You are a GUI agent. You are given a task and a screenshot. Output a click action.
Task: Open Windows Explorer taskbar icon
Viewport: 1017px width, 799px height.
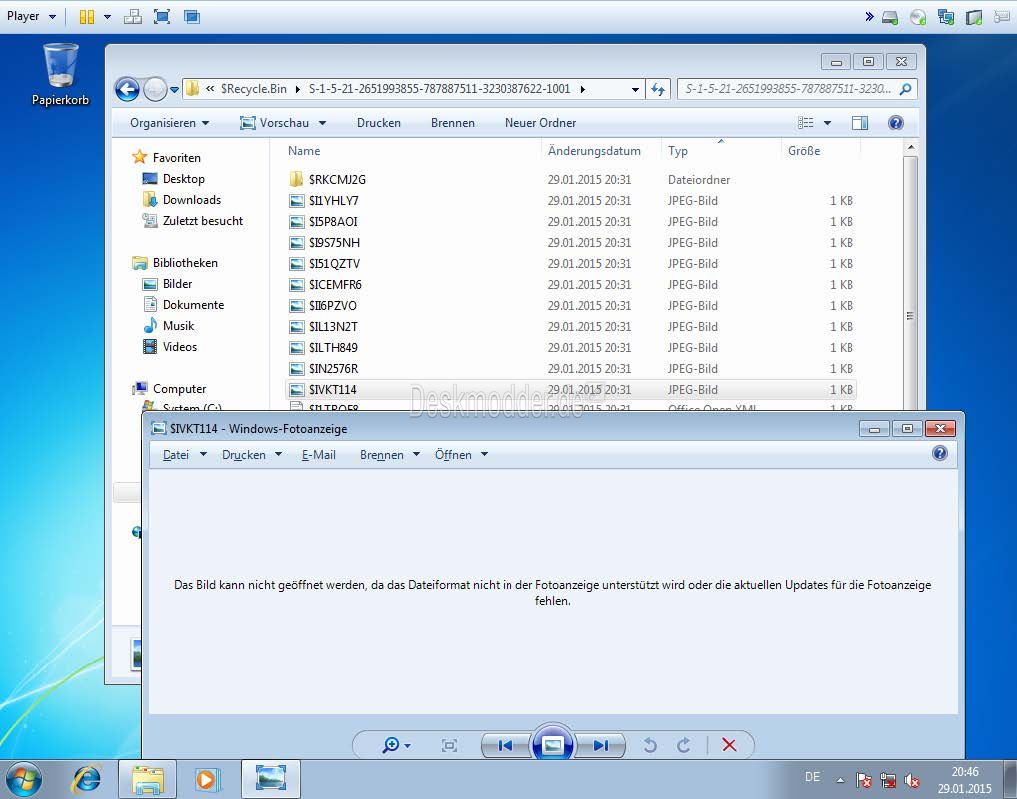(147, 779)
